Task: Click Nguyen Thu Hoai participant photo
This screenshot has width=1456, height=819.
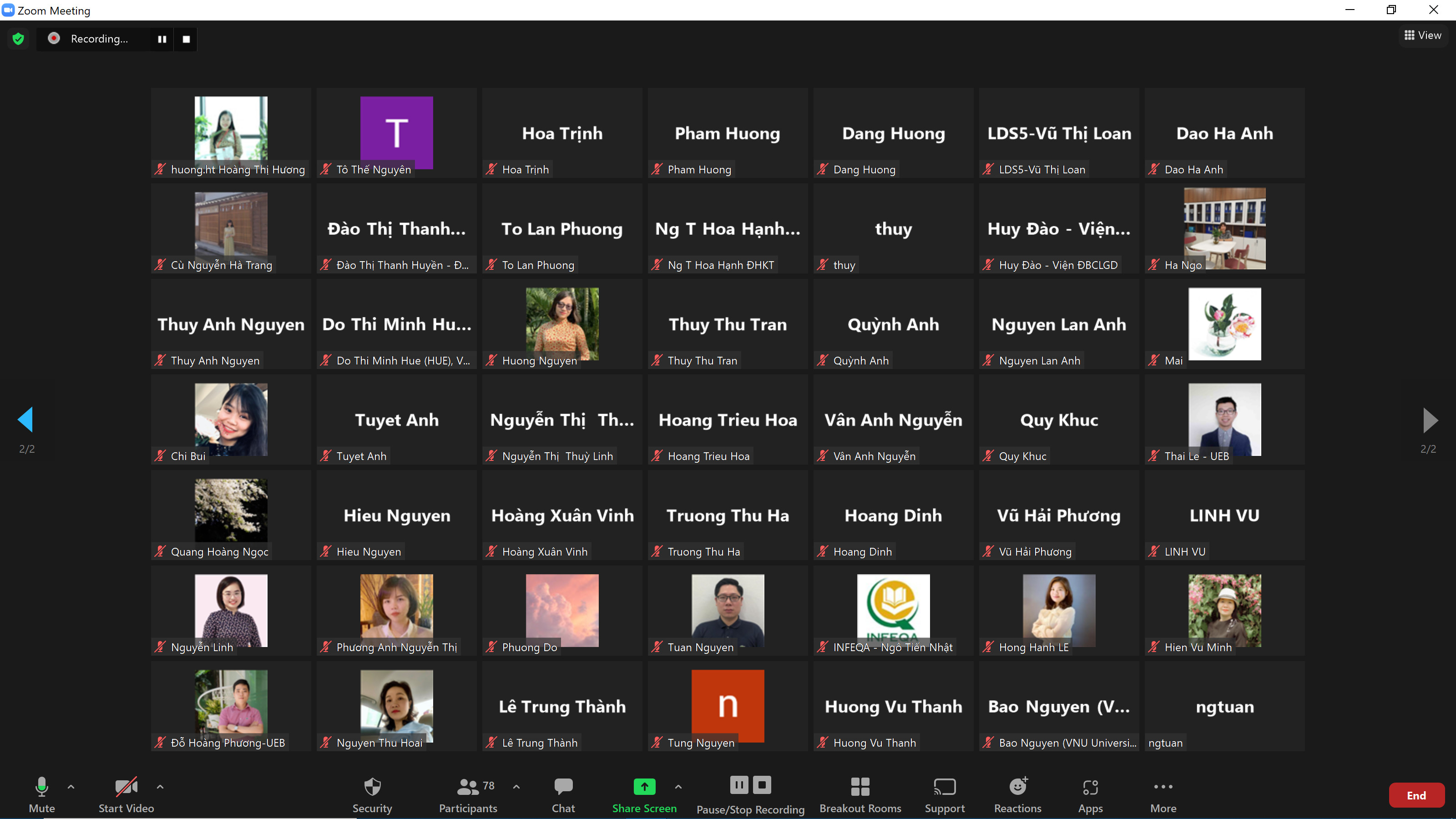Action: (396, 705)
